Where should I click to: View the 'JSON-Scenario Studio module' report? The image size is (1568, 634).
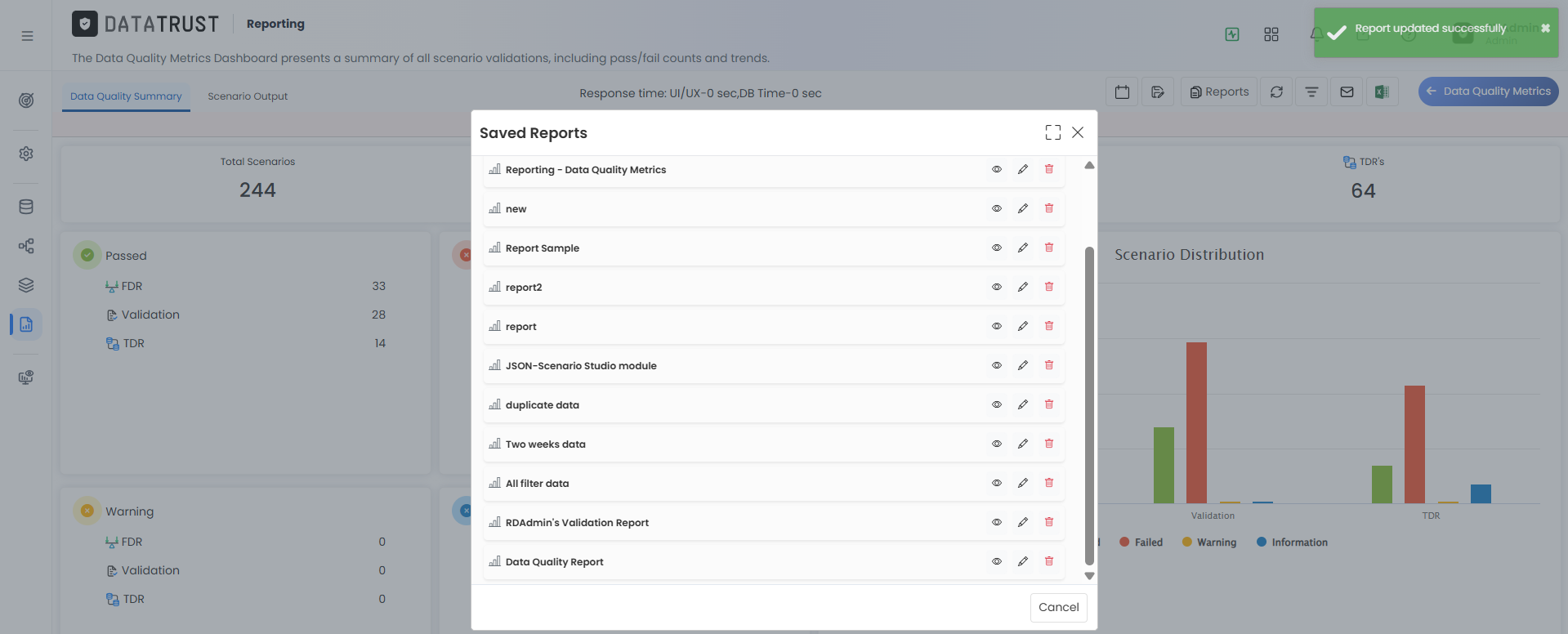click(x=997, y=365)
